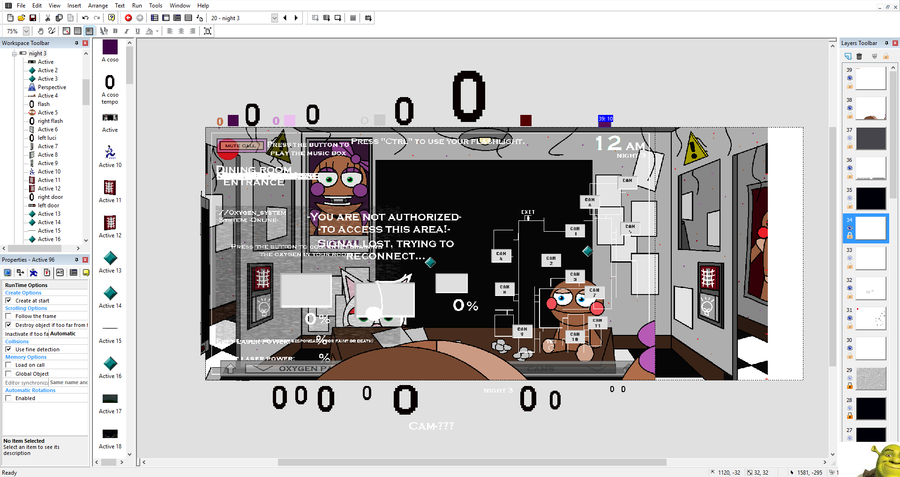Copy the selected object
Viewport: 900px width, 477px height.
(x=59, y=18)
